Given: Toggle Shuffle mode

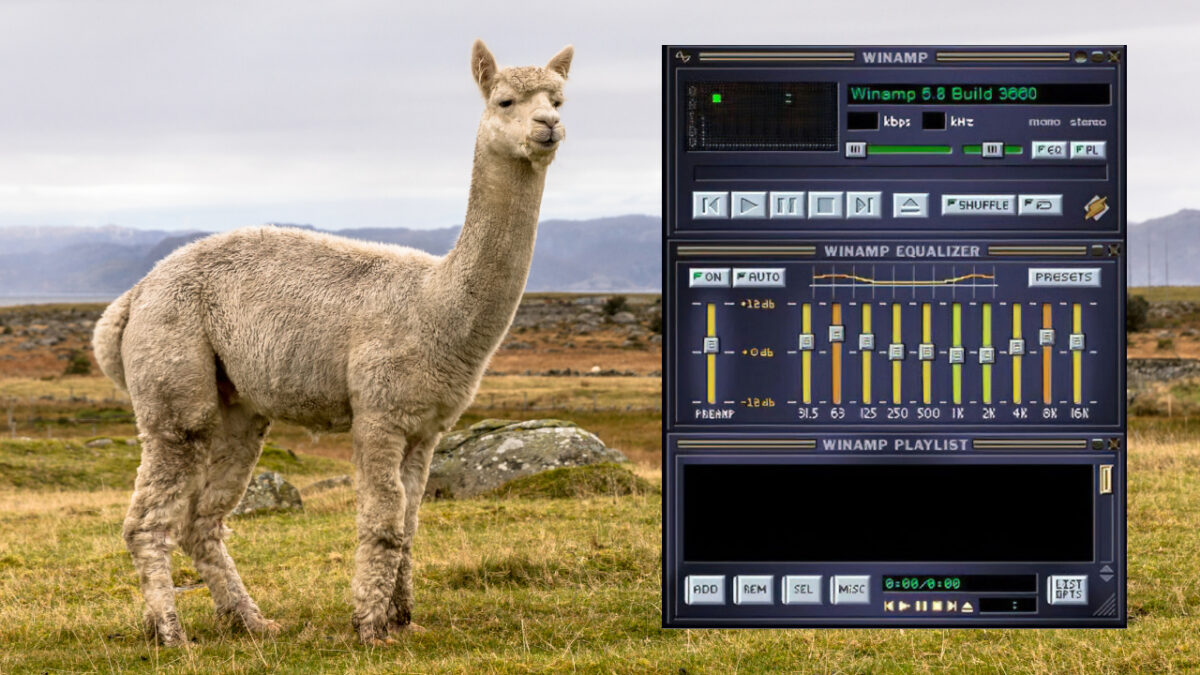Looking at the screenshot, I should click(978, 205).
